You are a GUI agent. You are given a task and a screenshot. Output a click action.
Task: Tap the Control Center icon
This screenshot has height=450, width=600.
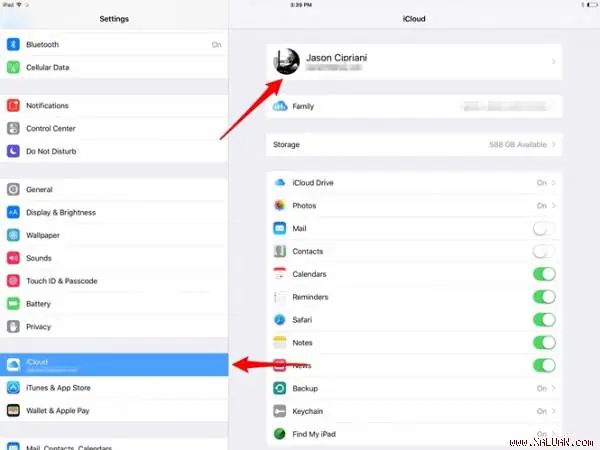[x=13, y=128]
